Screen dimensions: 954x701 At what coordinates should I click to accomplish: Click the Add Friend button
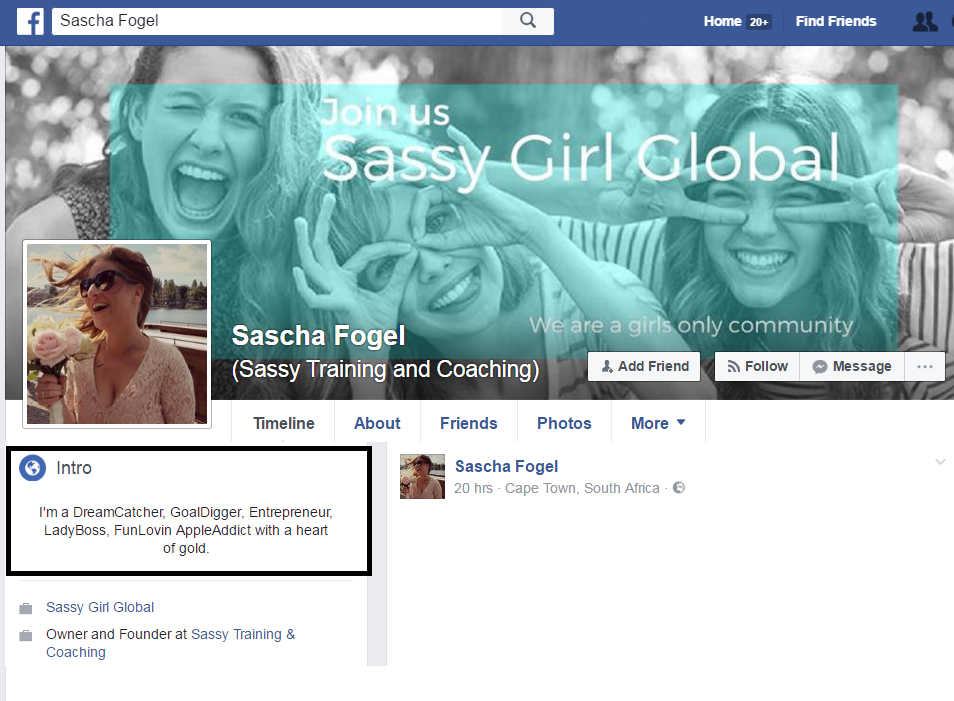(644, 366)
